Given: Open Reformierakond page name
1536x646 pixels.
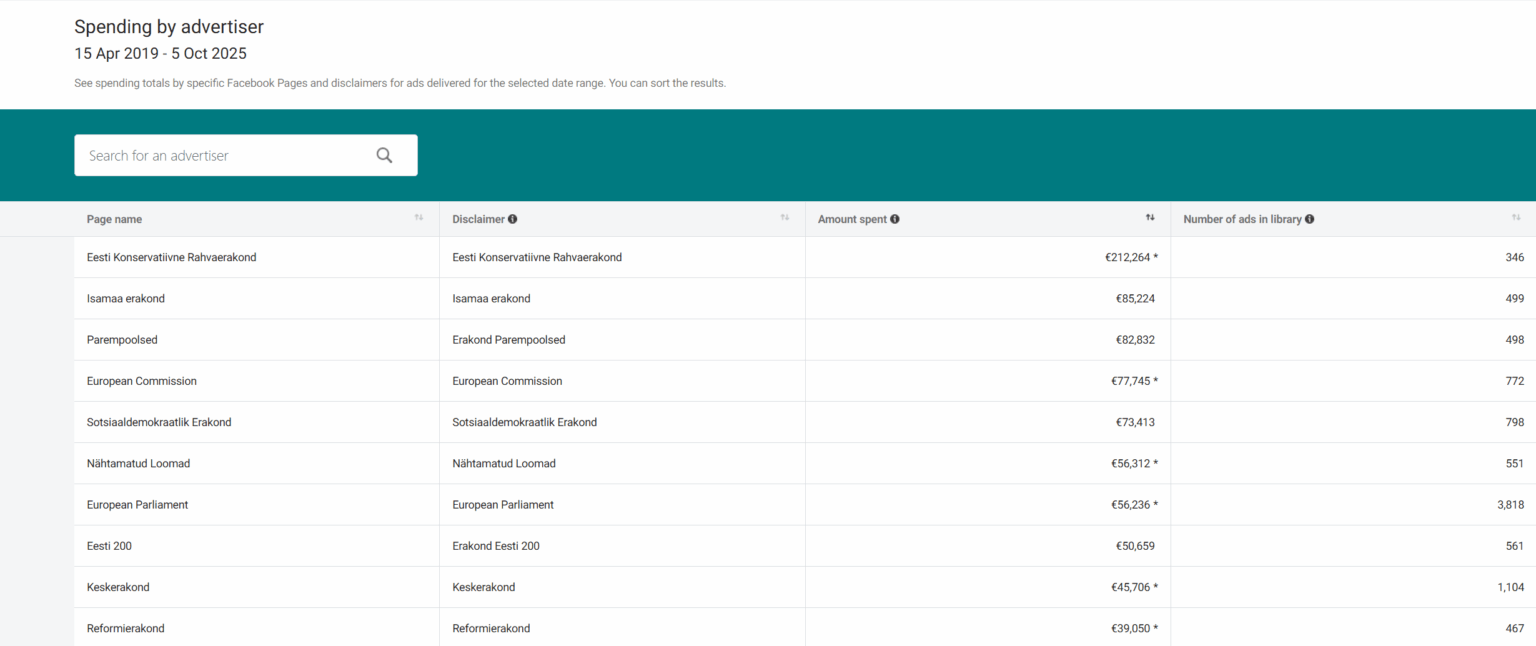Looking at the screenshot, I should [x=126, y=628].
